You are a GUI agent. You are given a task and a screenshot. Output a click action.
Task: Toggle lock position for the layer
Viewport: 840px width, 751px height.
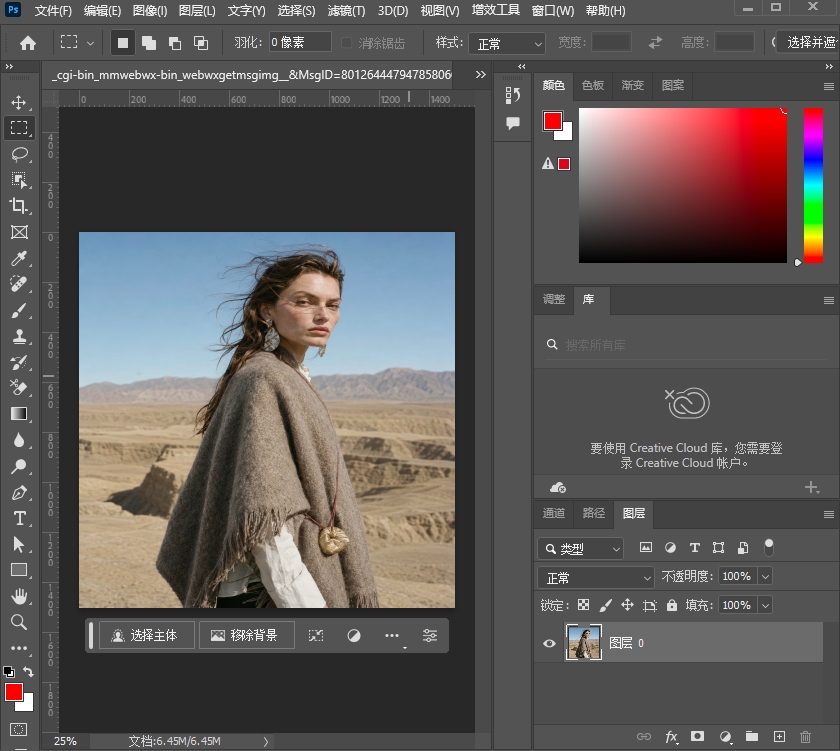pos(627,605)
